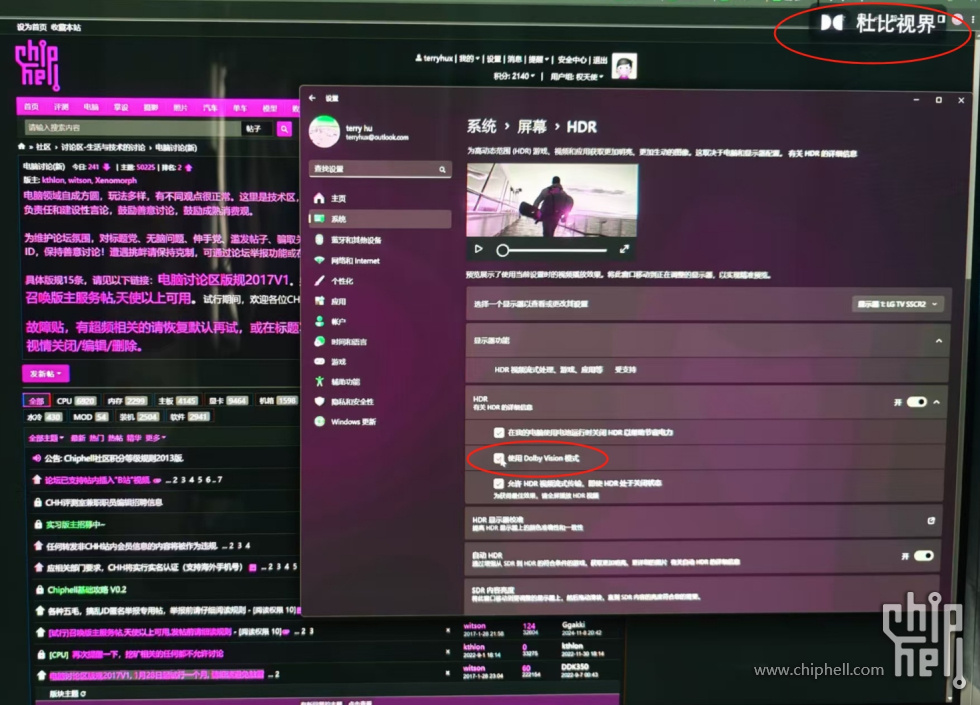Collapse the HDR options section chevron
Image resolution: width=980 pixels, height=705 pixels.
(x=936, y=402)
